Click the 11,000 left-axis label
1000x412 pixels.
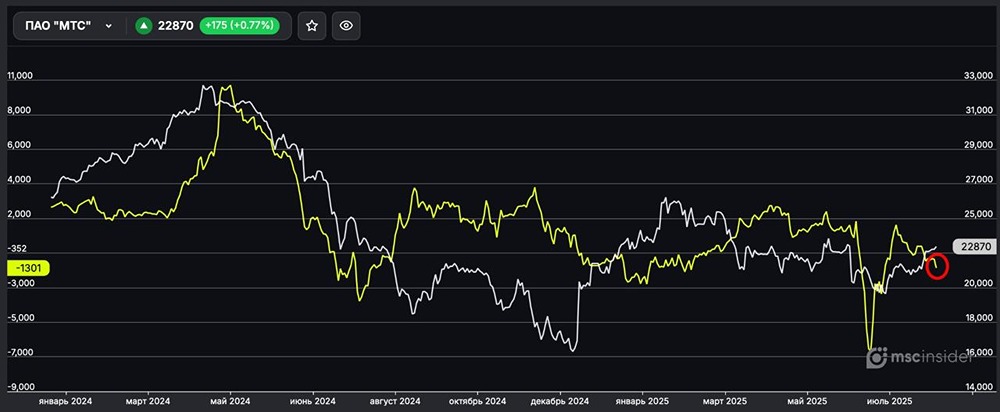coord(21,76)
